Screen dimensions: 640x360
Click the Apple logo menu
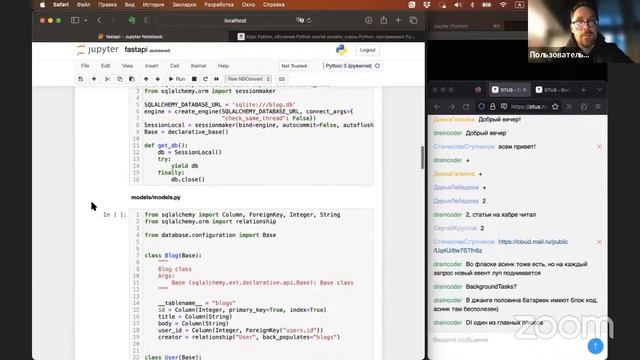pos(42,5)
